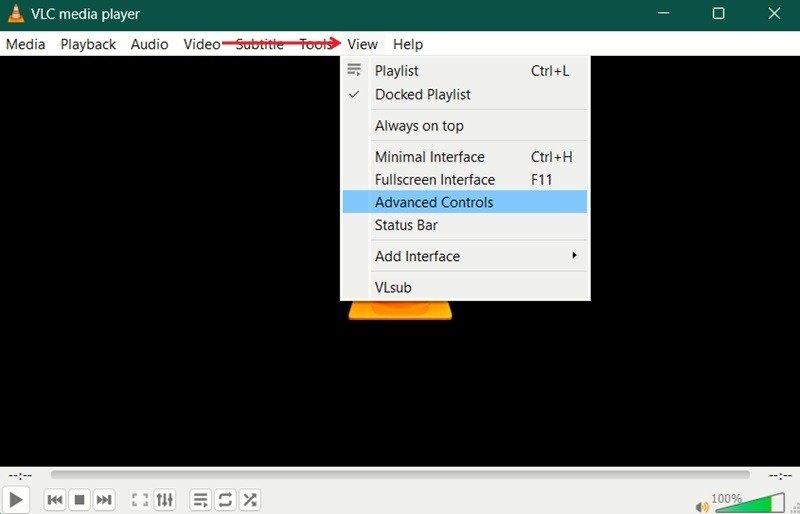Open VLsub from View menu
Image resolution: width=800 pixels, height=514 pixels.
coord(465,287)
